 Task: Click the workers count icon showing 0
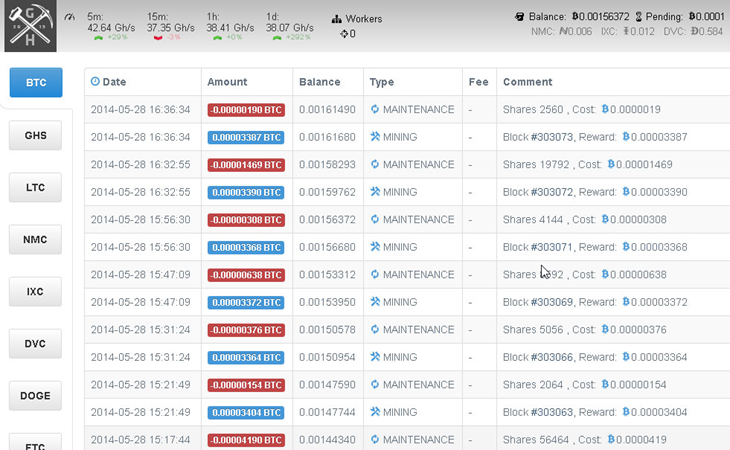point(344,34)
